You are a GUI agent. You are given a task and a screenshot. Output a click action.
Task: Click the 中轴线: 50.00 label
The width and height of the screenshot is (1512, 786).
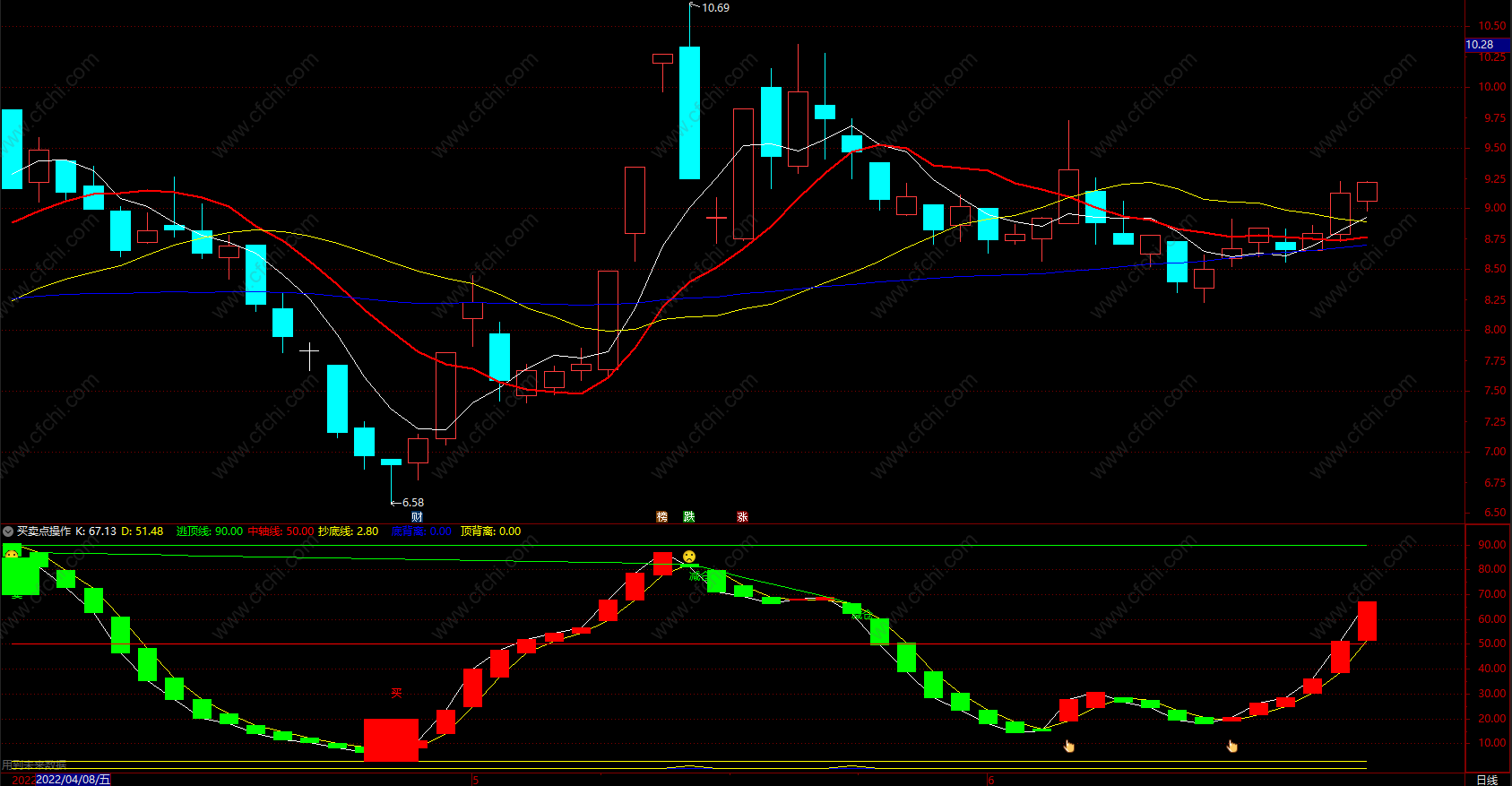281,531
